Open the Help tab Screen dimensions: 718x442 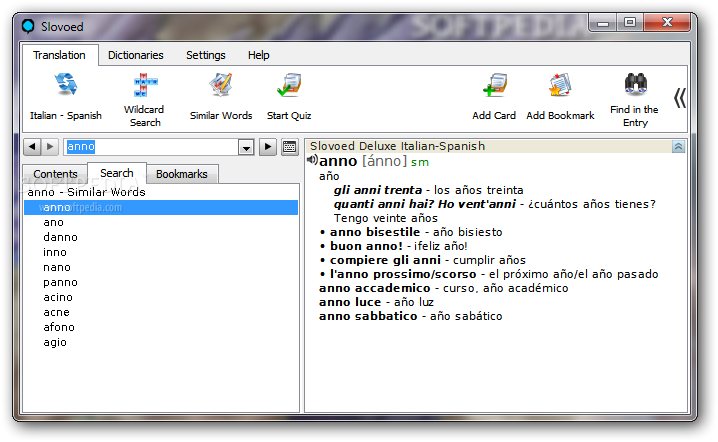click(258, 55)
